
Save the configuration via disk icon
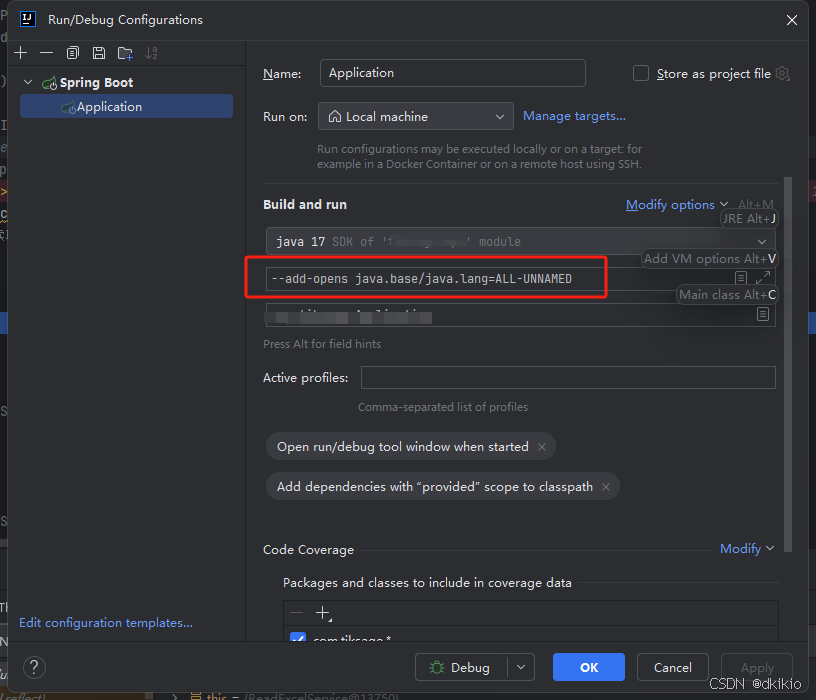[98, 53]
